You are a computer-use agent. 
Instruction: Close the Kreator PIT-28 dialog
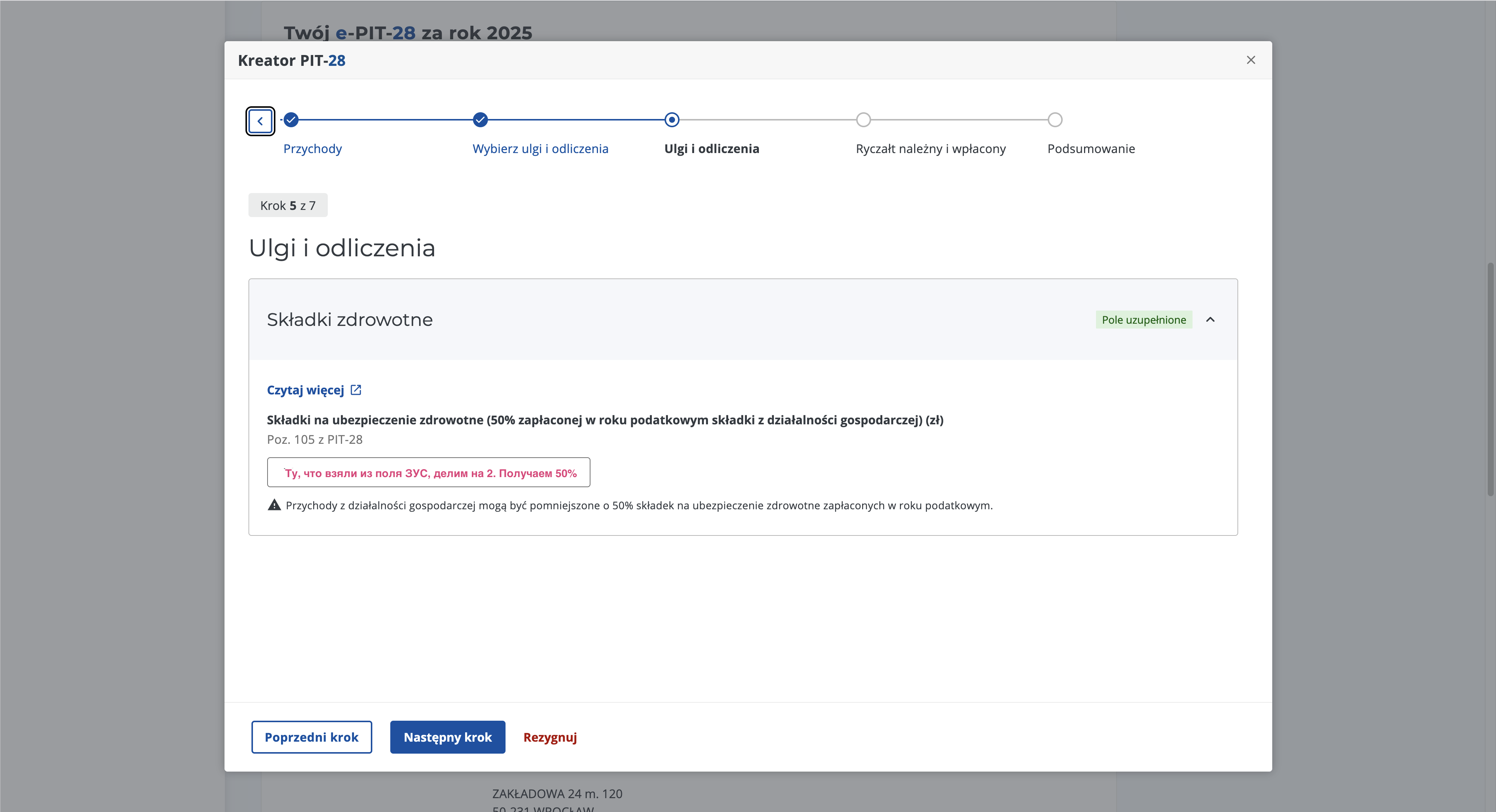(x=1251, y=60)
